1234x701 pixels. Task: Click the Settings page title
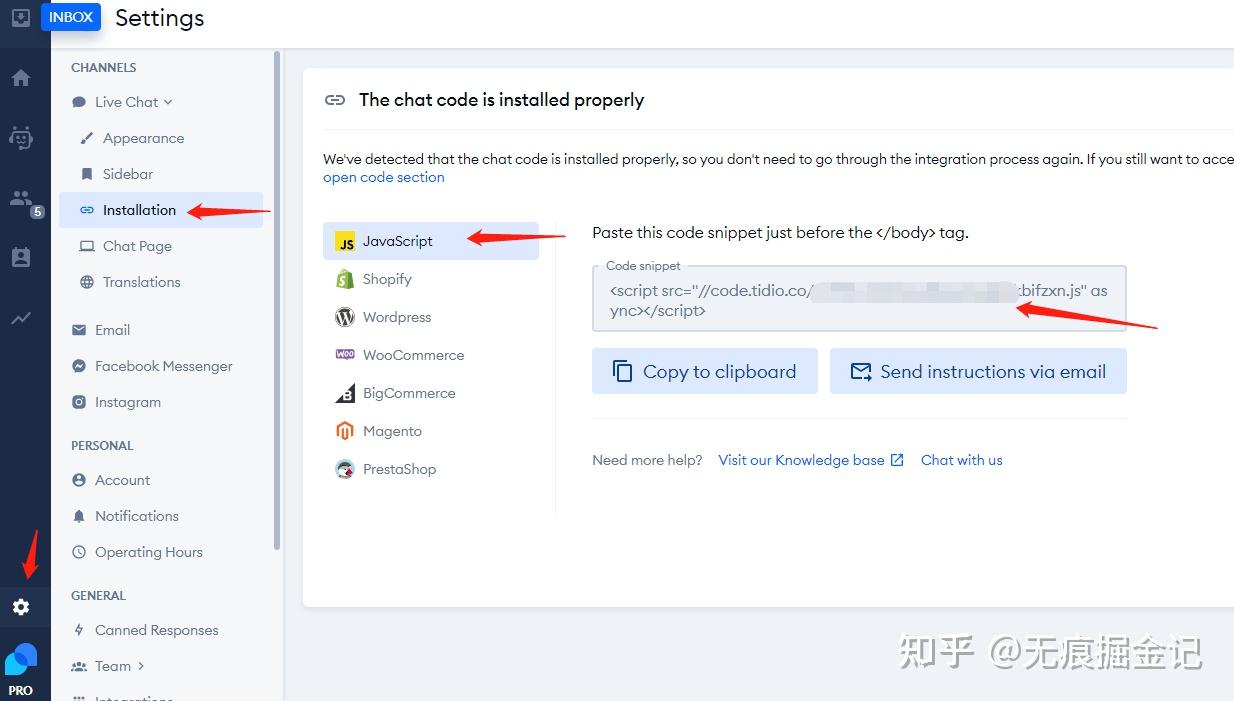tap(160, 18)
